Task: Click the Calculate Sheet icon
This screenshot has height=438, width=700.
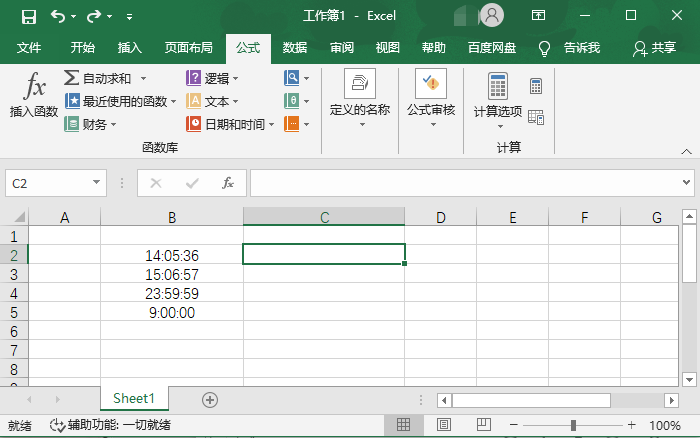Action: [536, 117]
